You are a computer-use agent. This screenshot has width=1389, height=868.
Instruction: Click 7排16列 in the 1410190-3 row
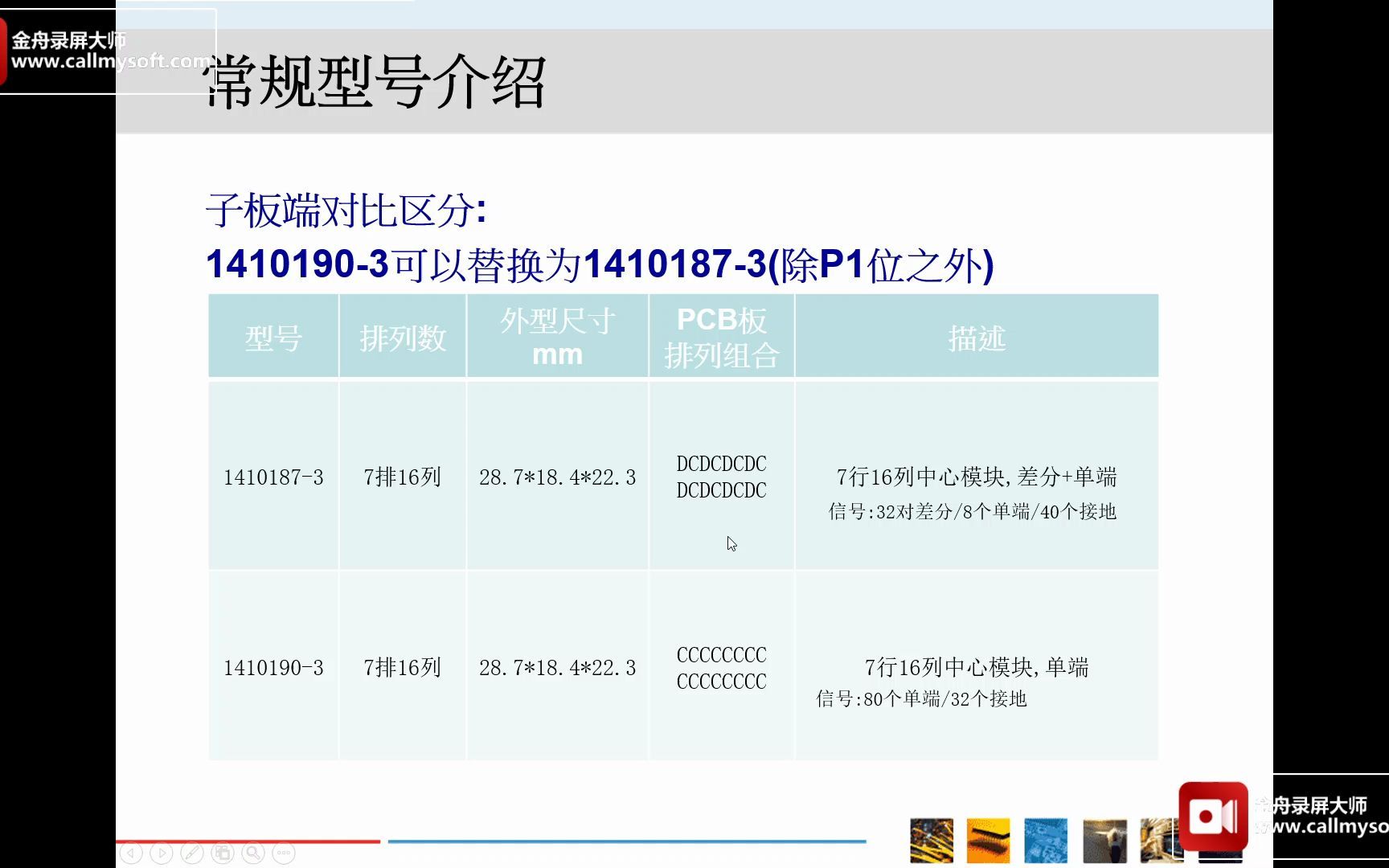tap(403, 668)
